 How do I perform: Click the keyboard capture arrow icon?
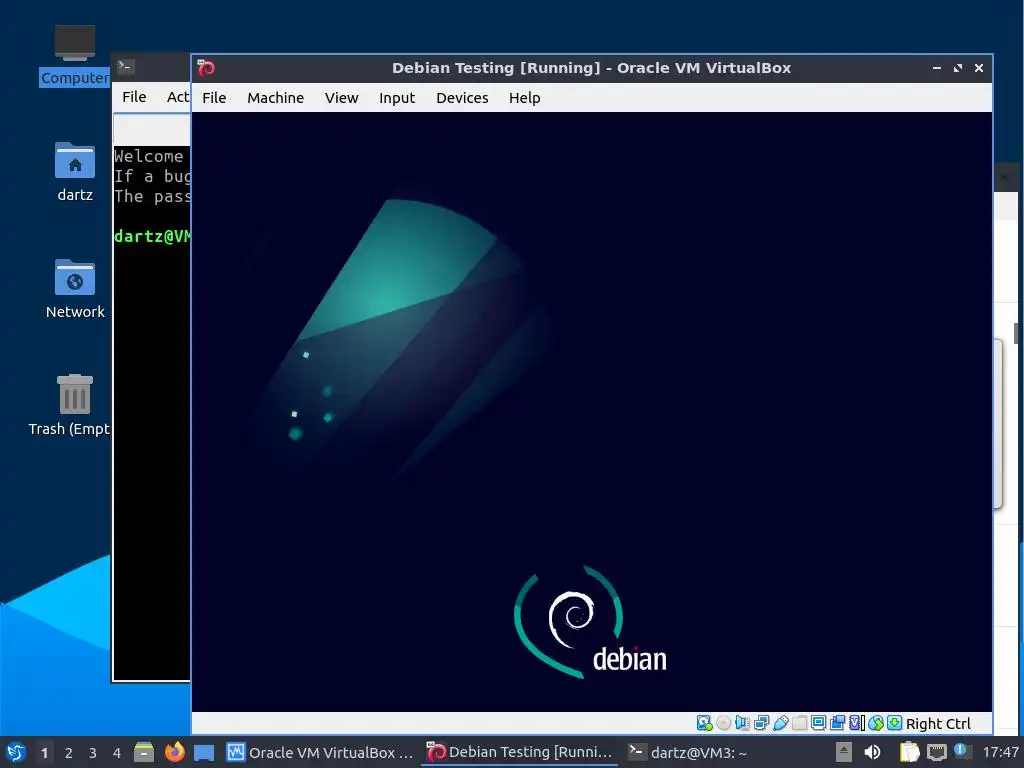(x=895, y=723)
